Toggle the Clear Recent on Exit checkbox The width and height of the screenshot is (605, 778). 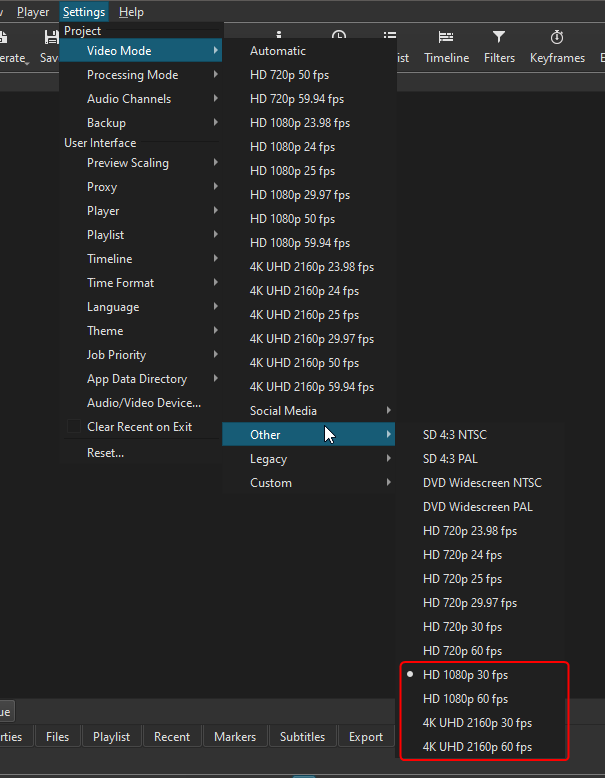pos(74,427)
